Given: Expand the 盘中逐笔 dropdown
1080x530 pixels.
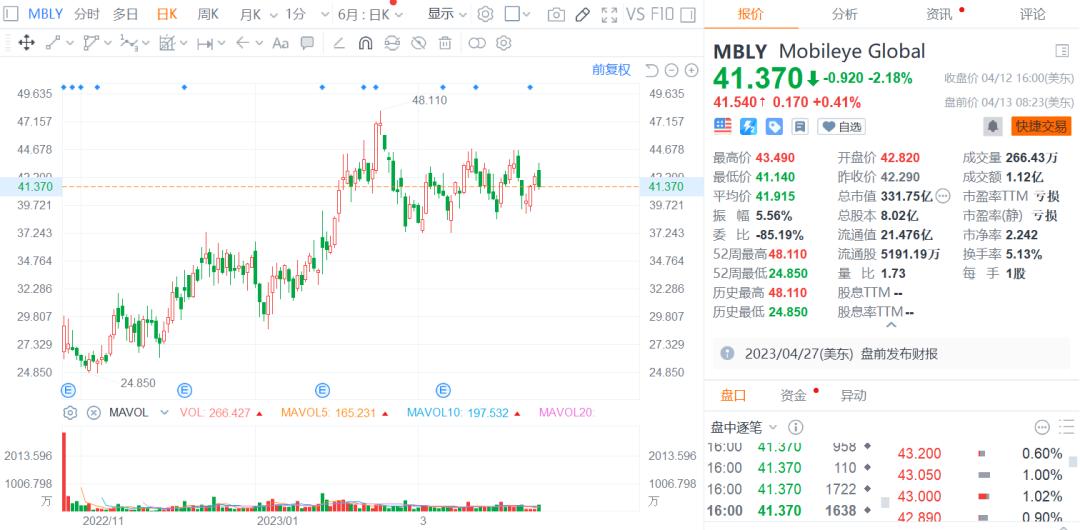Looking at the screenshot, I should coord(773,427).
